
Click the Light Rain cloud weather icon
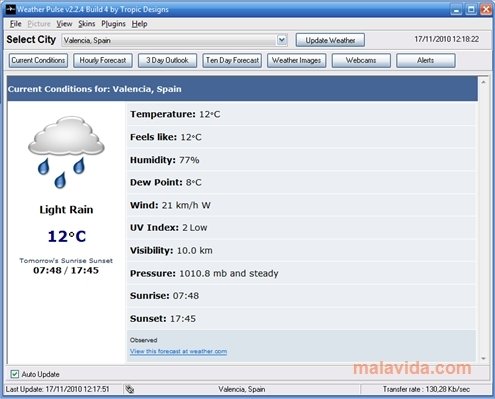[66, 152]
